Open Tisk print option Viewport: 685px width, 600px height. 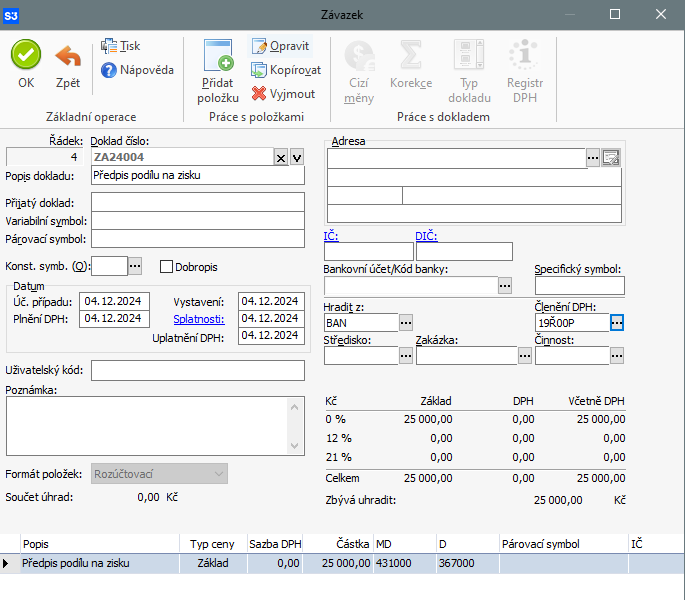point(121,46)
